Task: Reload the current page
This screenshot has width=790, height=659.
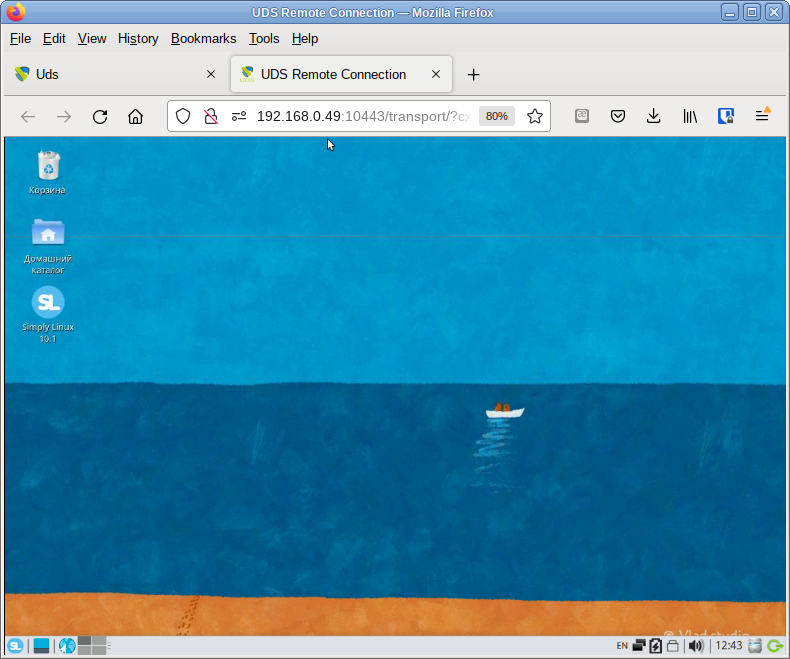Action: coord(100,116)
